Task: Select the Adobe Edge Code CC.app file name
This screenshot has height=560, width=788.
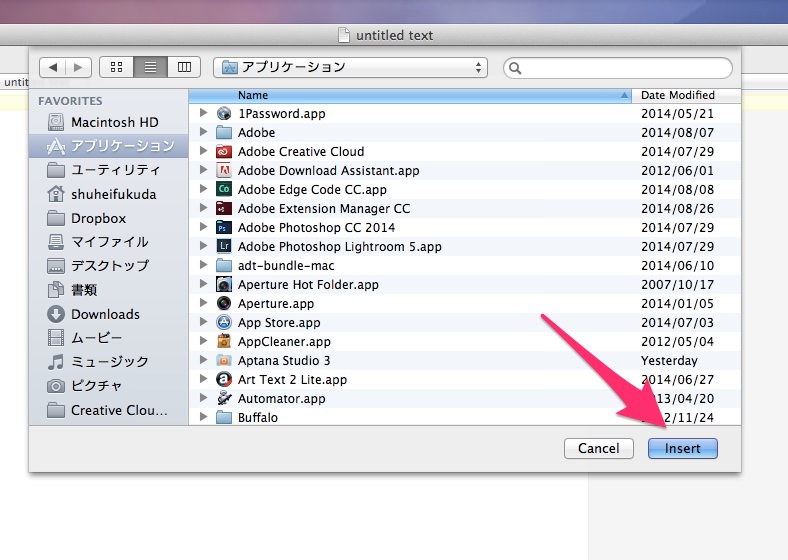Action: [x=312, y=190]
